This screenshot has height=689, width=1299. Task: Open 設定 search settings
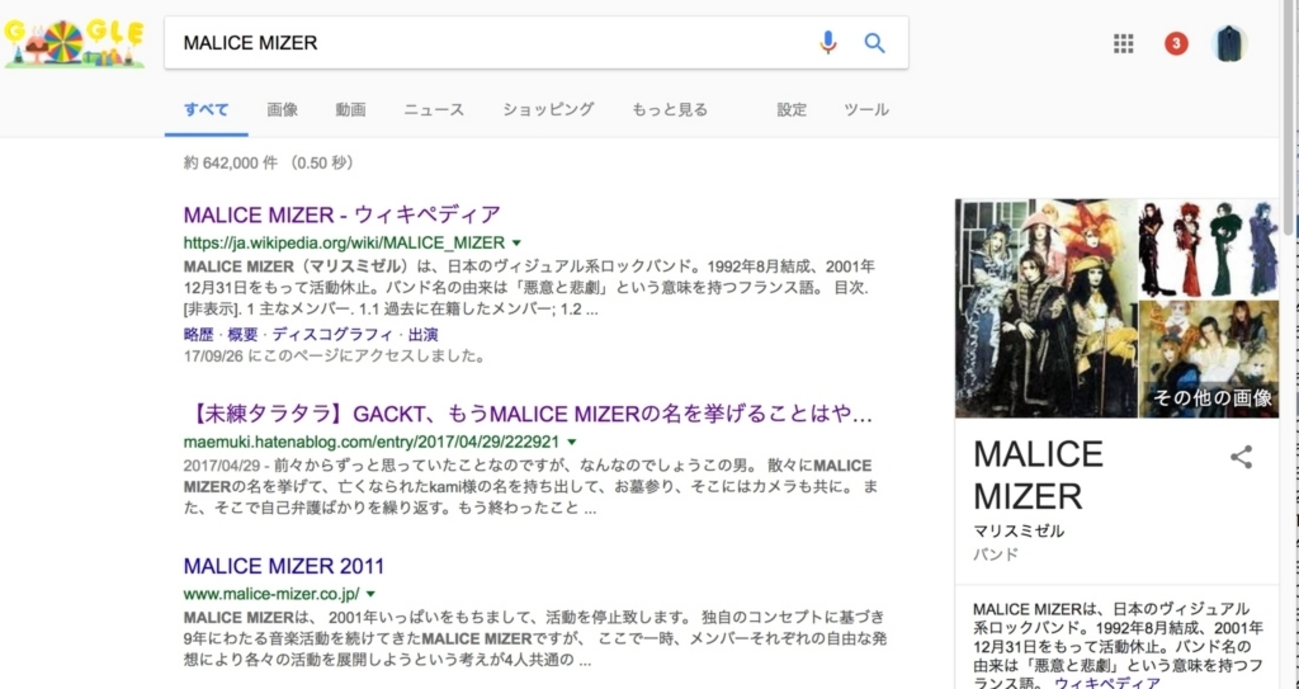pos(792,110)
